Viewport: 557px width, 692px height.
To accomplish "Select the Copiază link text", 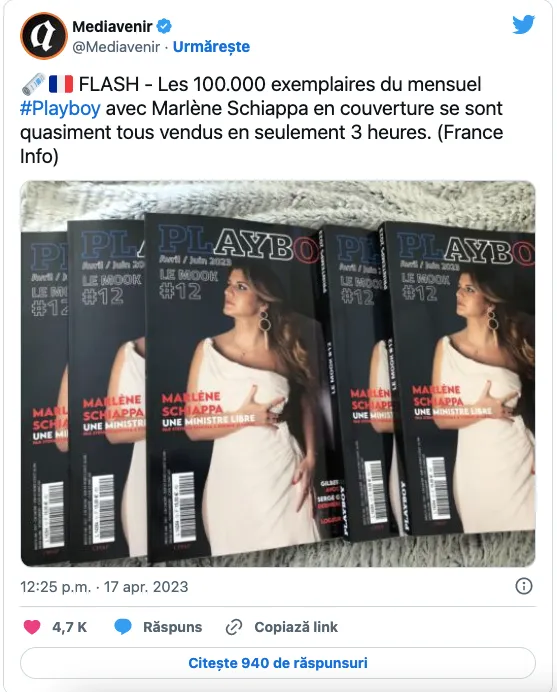I will [x=296, y=627].
